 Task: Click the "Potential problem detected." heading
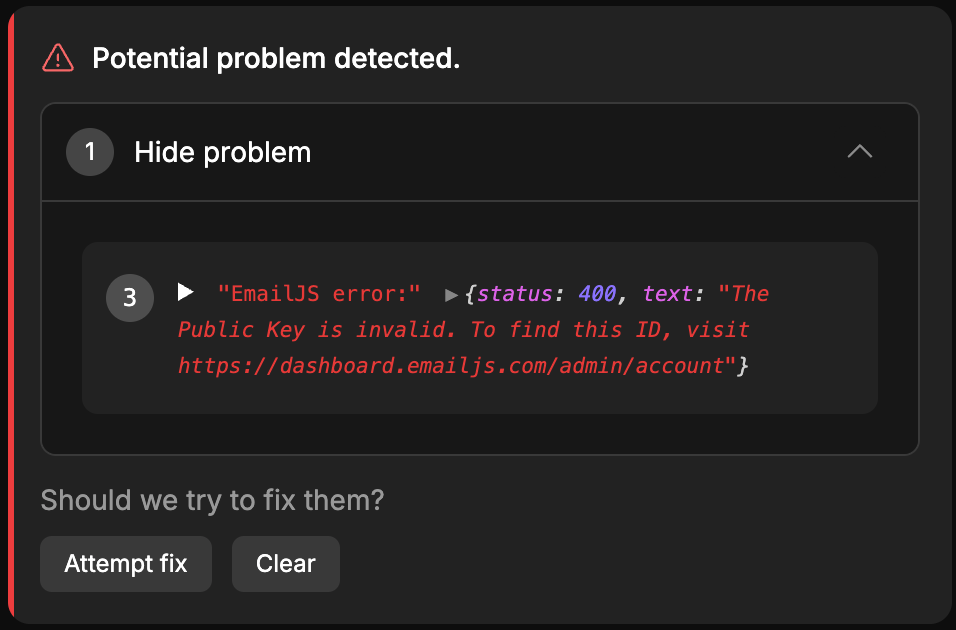pos(276,59)
